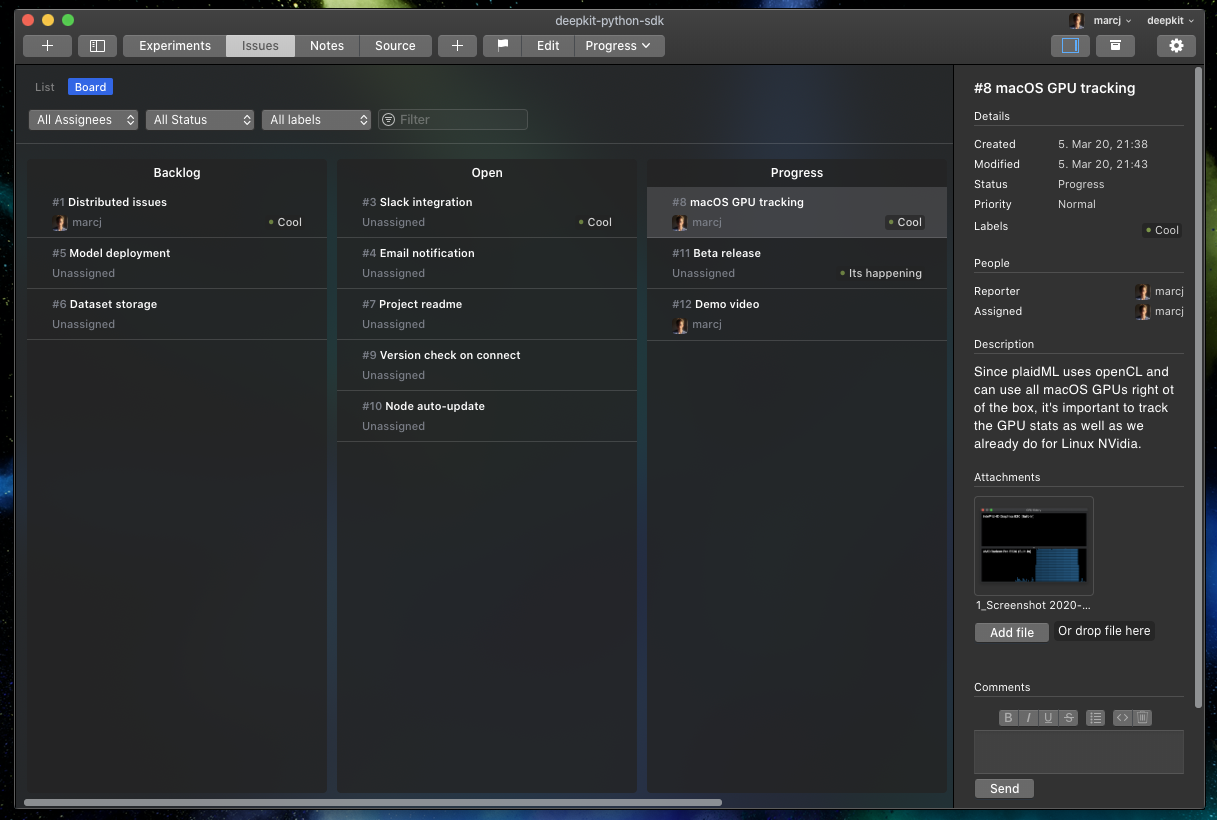
Task: Click Assigned marcj avatar in People
Action: click(x=1143, y=312)
